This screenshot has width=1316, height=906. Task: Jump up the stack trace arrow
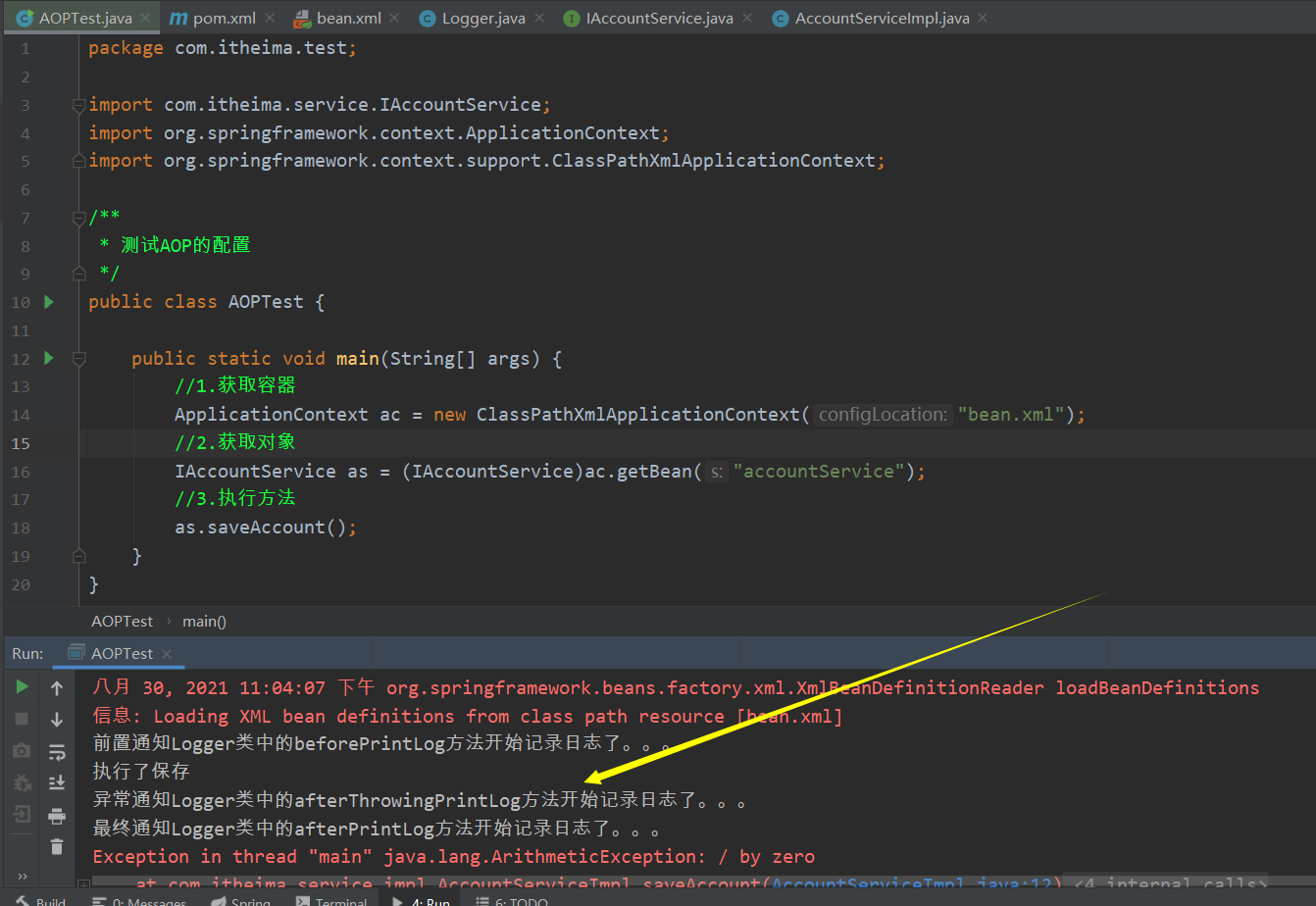[x=57, y=688]
